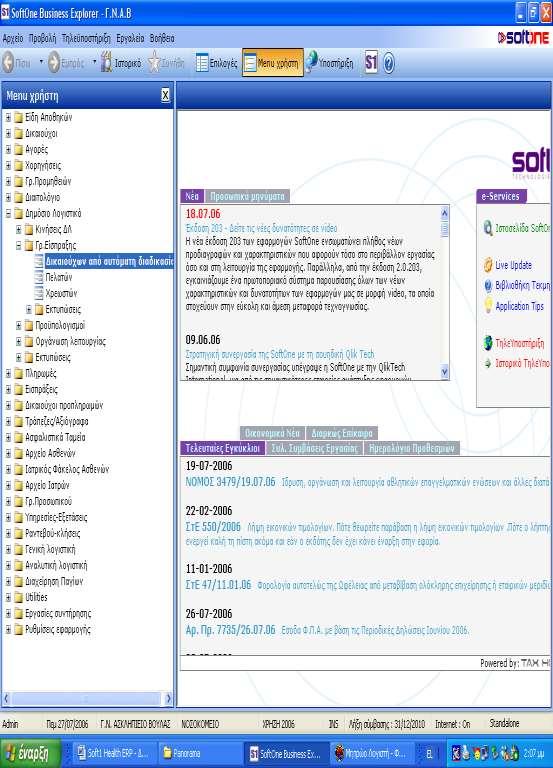Select SoftOne Business Ex... taskbar button

[x=285, y=753]
